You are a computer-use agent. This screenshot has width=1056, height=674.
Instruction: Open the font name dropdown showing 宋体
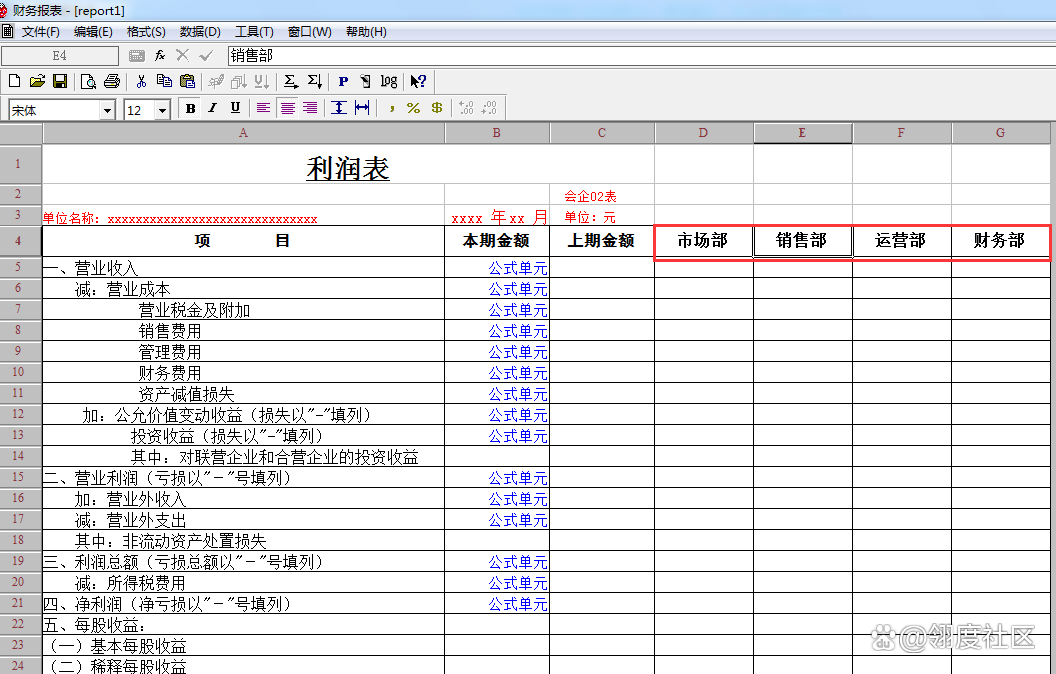point(107,108)
